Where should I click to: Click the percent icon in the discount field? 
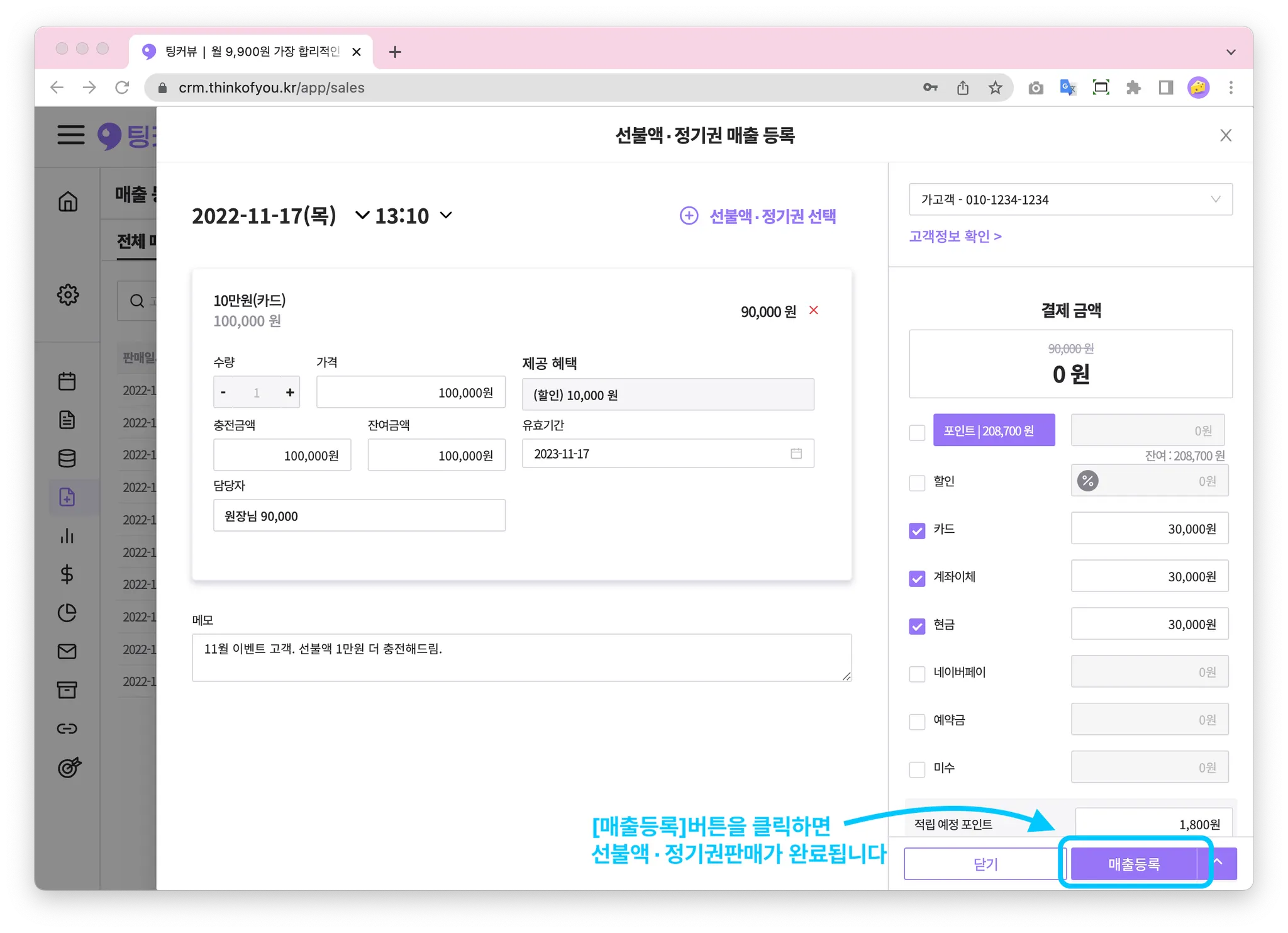click(x=1087, y=481)
